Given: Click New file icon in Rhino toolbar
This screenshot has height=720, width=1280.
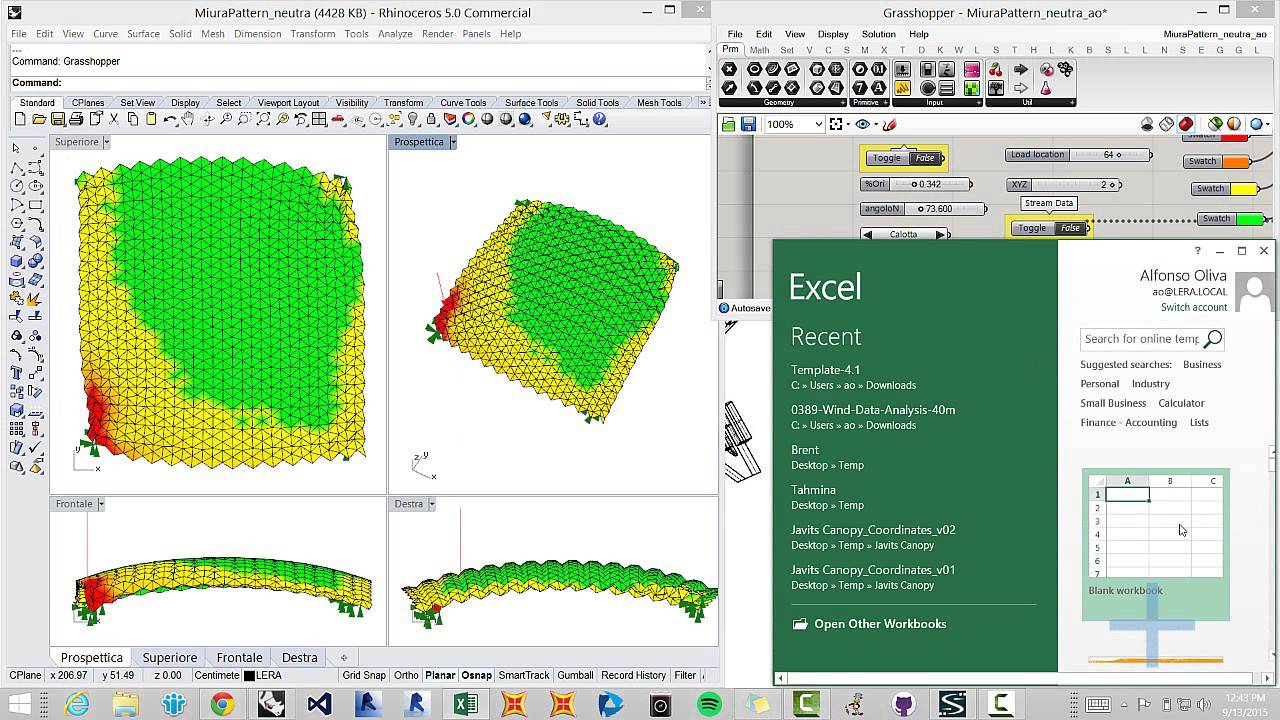Looking at the screenshot, I should tap(20, 119).
